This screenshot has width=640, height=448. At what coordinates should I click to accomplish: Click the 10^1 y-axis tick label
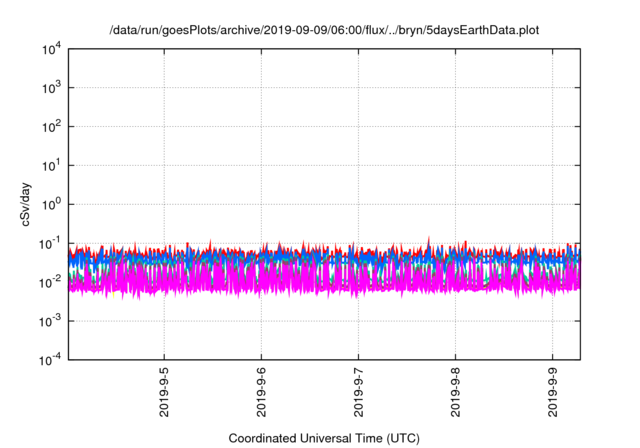click(51, 166)
